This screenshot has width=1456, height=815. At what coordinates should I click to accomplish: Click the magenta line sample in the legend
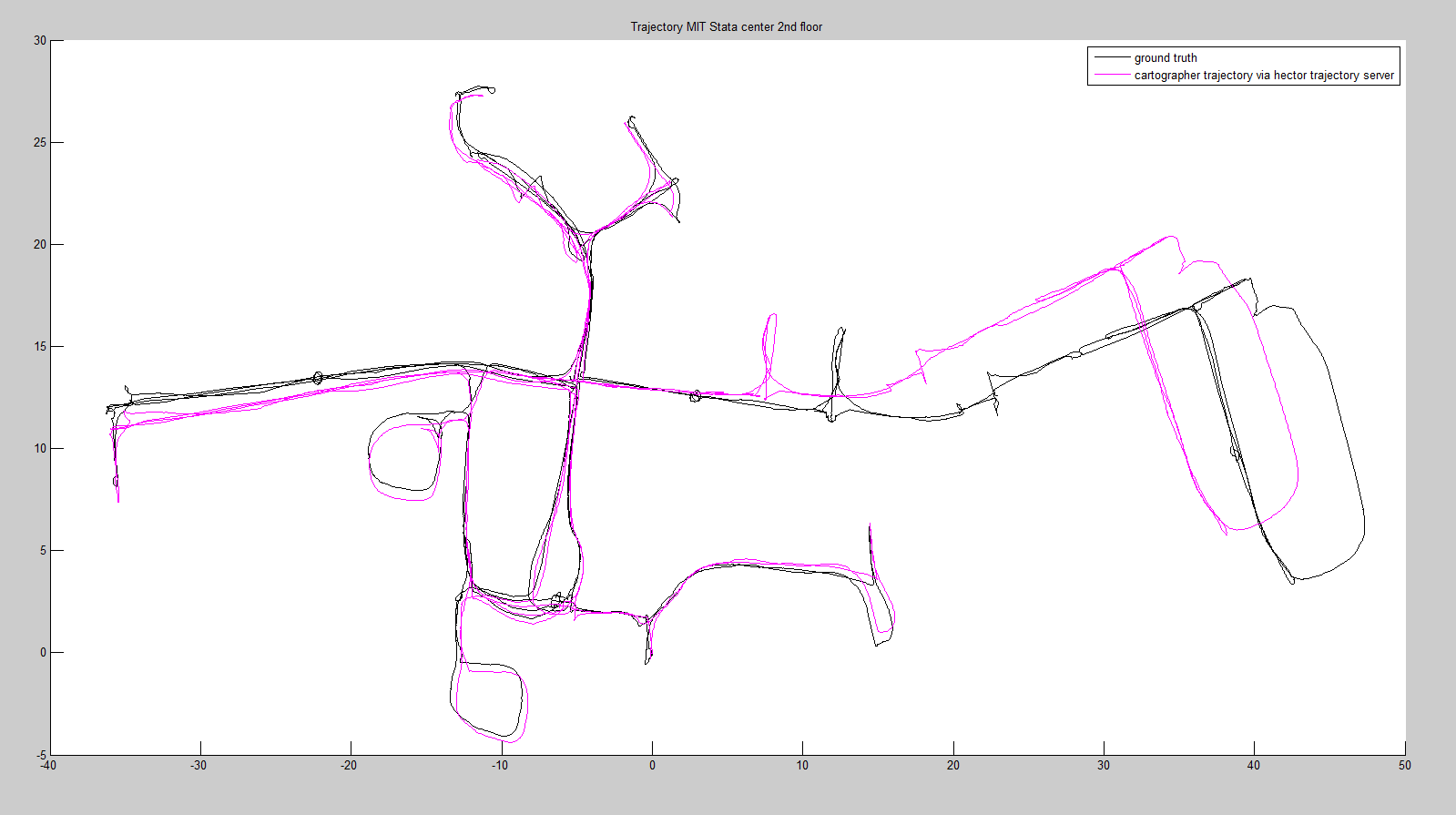1111,75
